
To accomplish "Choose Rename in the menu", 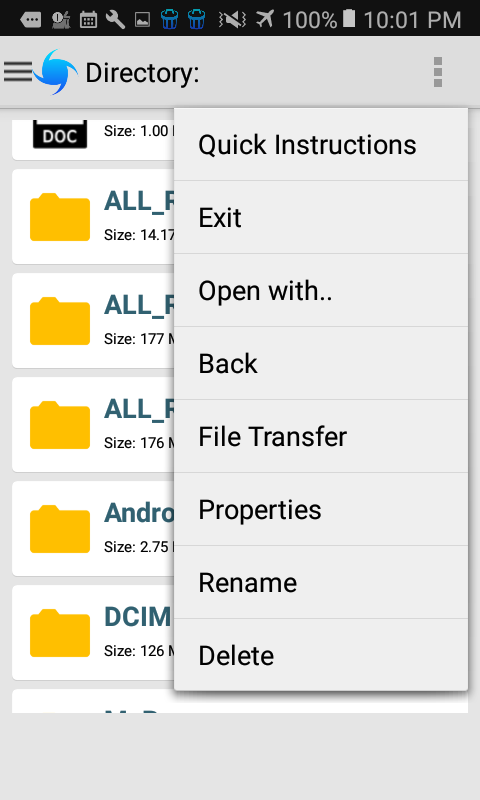I will pyautogui.click(x=321, y=582).
